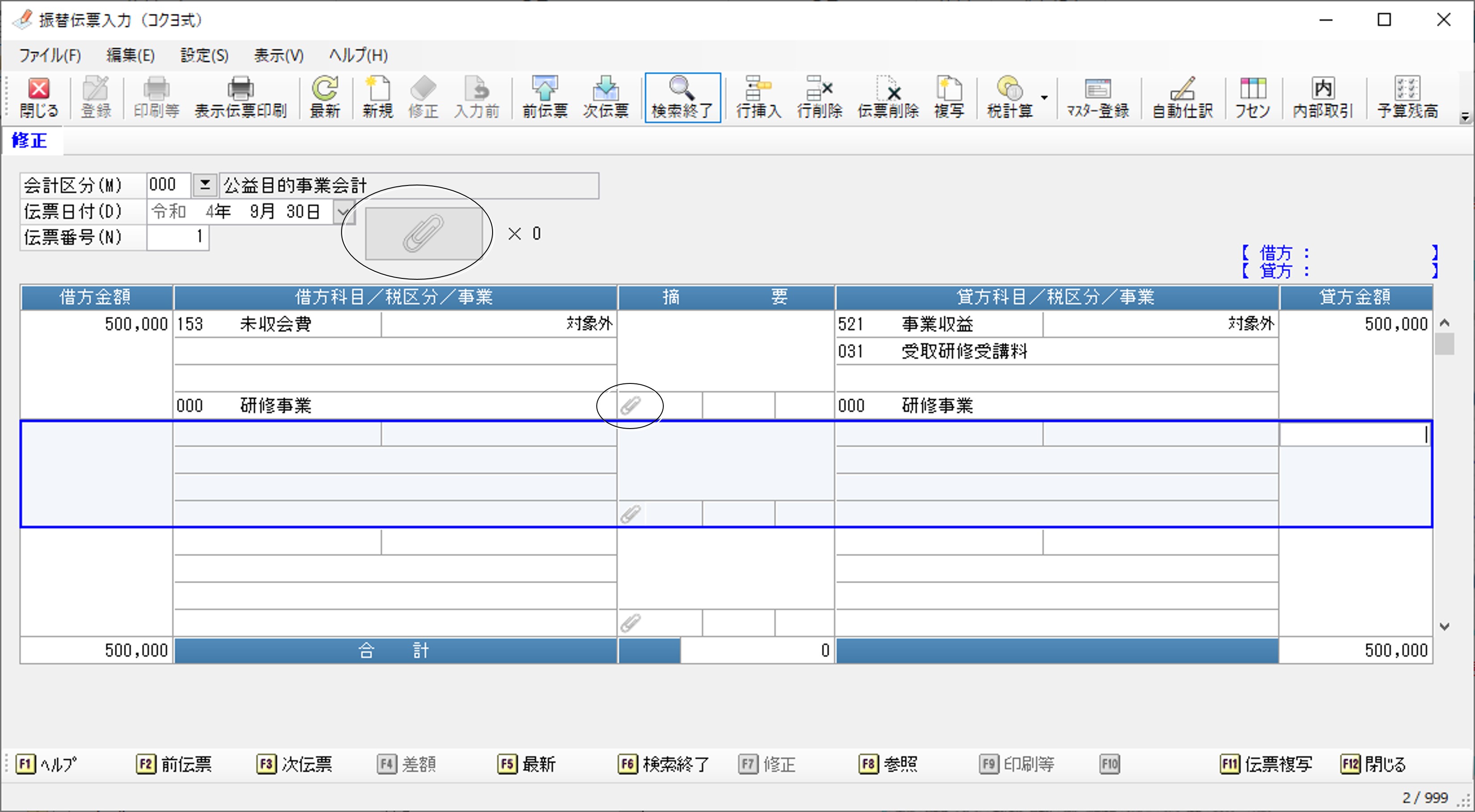Click the paperclip attachment in first row

630,405
